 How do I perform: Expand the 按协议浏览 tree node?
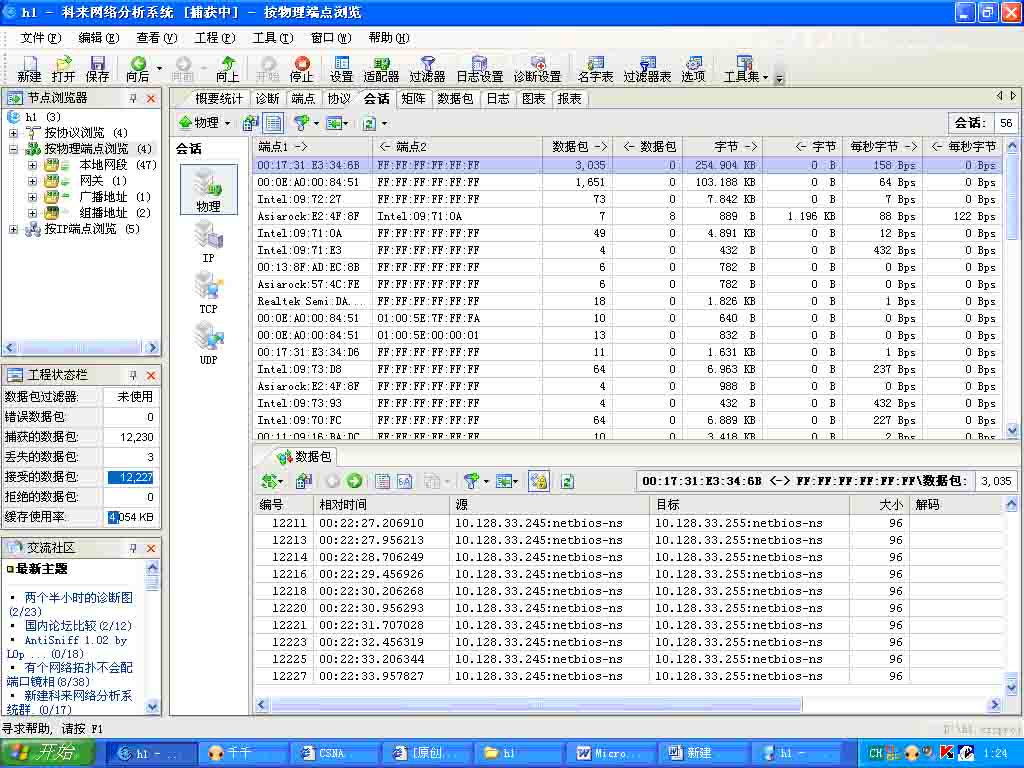[x=14, y=132]
